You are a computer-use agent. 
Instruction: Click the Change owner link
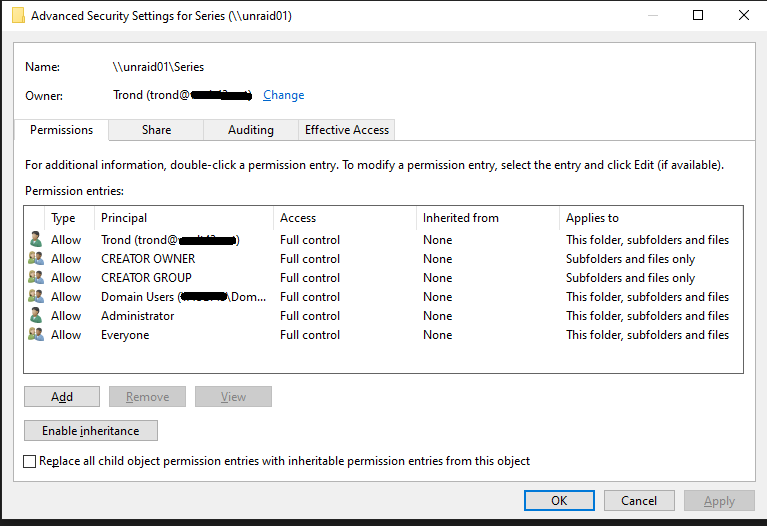pyautogui.click(x=284, y=95)
